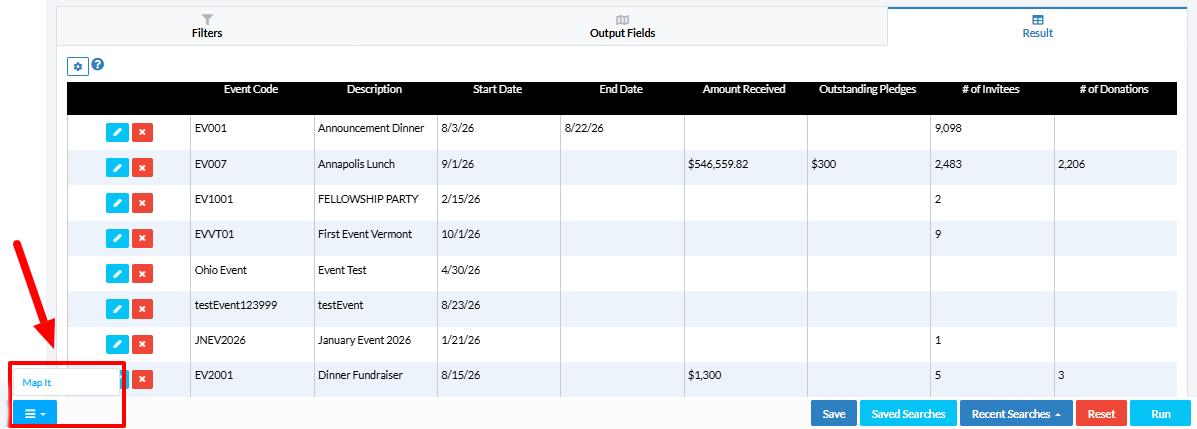This screenshot has height=429, width=1197.
Task: Run the search
Action: [x=1160, y=414]
